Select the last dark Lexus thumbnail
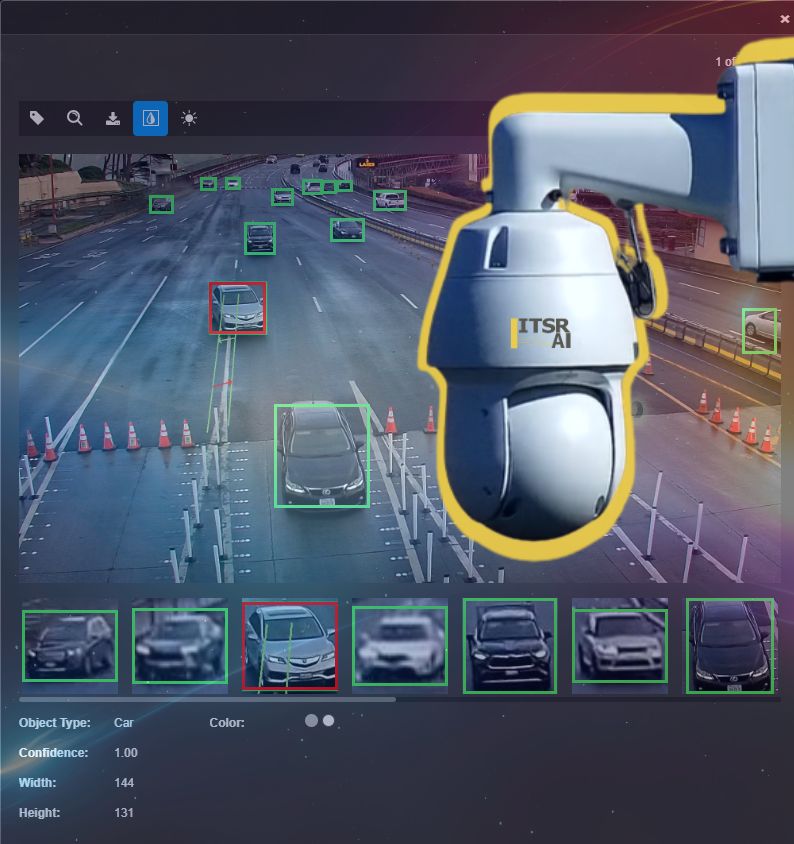This screenshot has height=844, width=794. coord(730,646)
